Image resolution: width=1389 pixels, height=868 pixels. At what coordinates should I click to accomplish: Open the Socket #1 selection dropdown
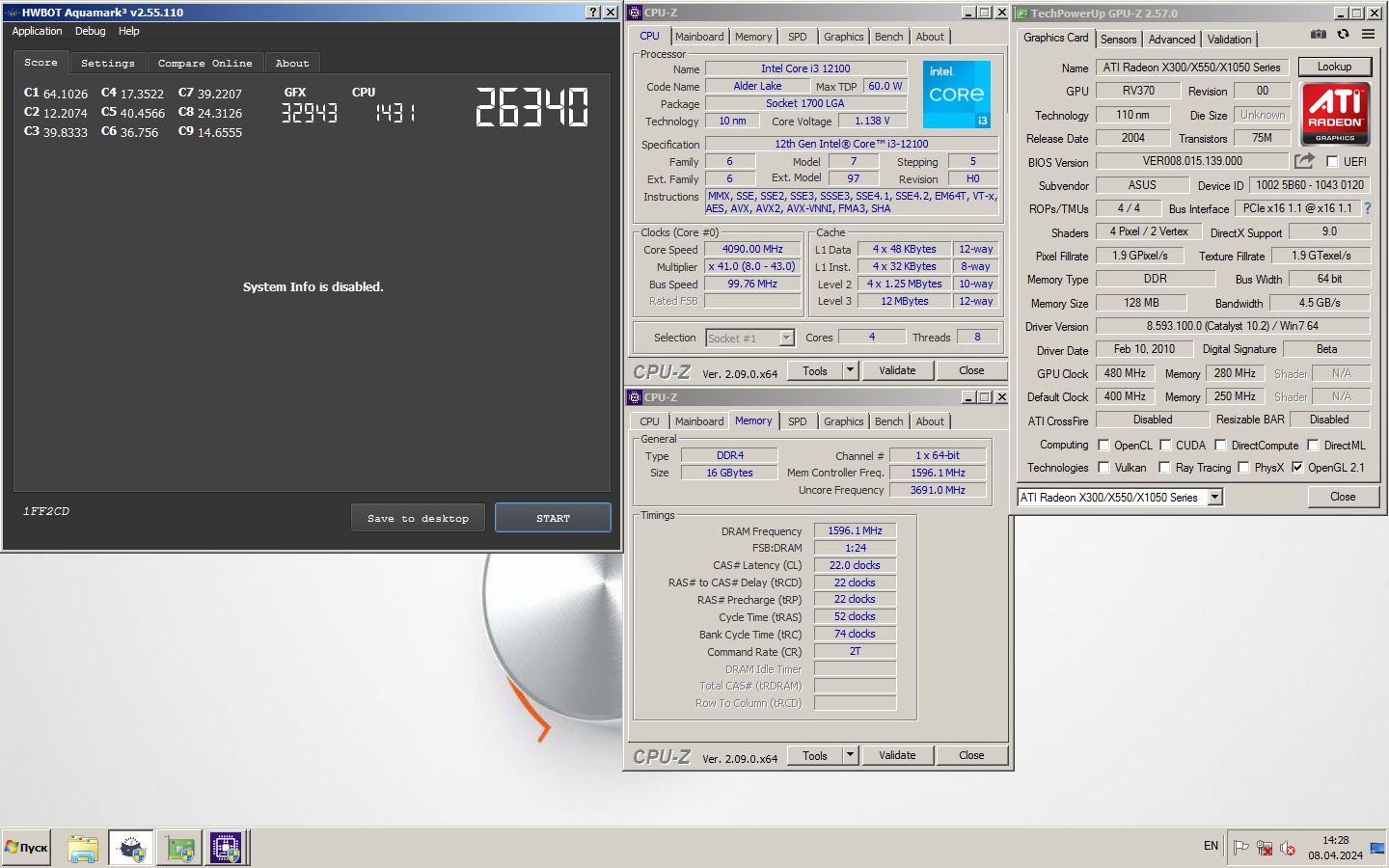point(786,338)
